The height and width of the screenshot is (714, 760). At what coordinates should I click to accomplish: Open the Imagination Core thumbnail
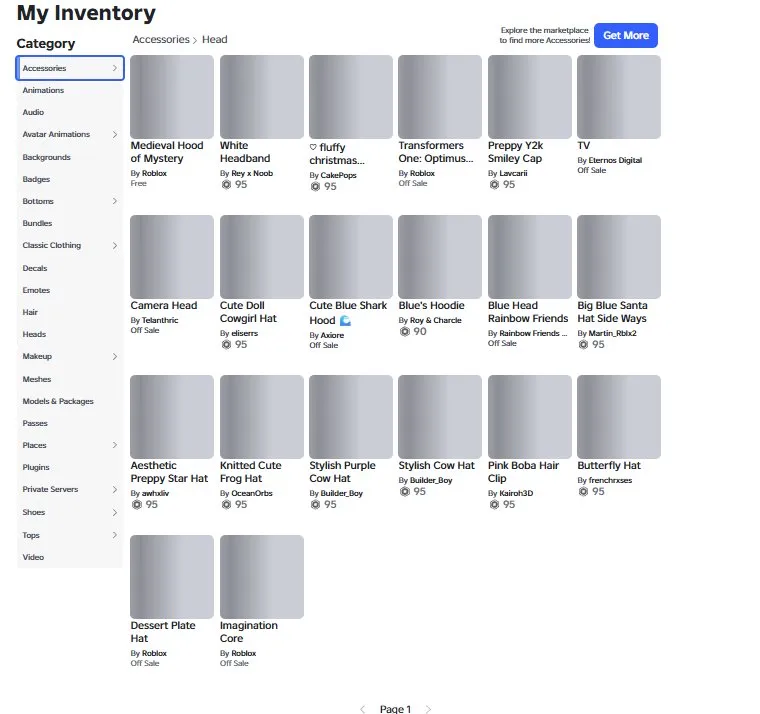point(262,576)
